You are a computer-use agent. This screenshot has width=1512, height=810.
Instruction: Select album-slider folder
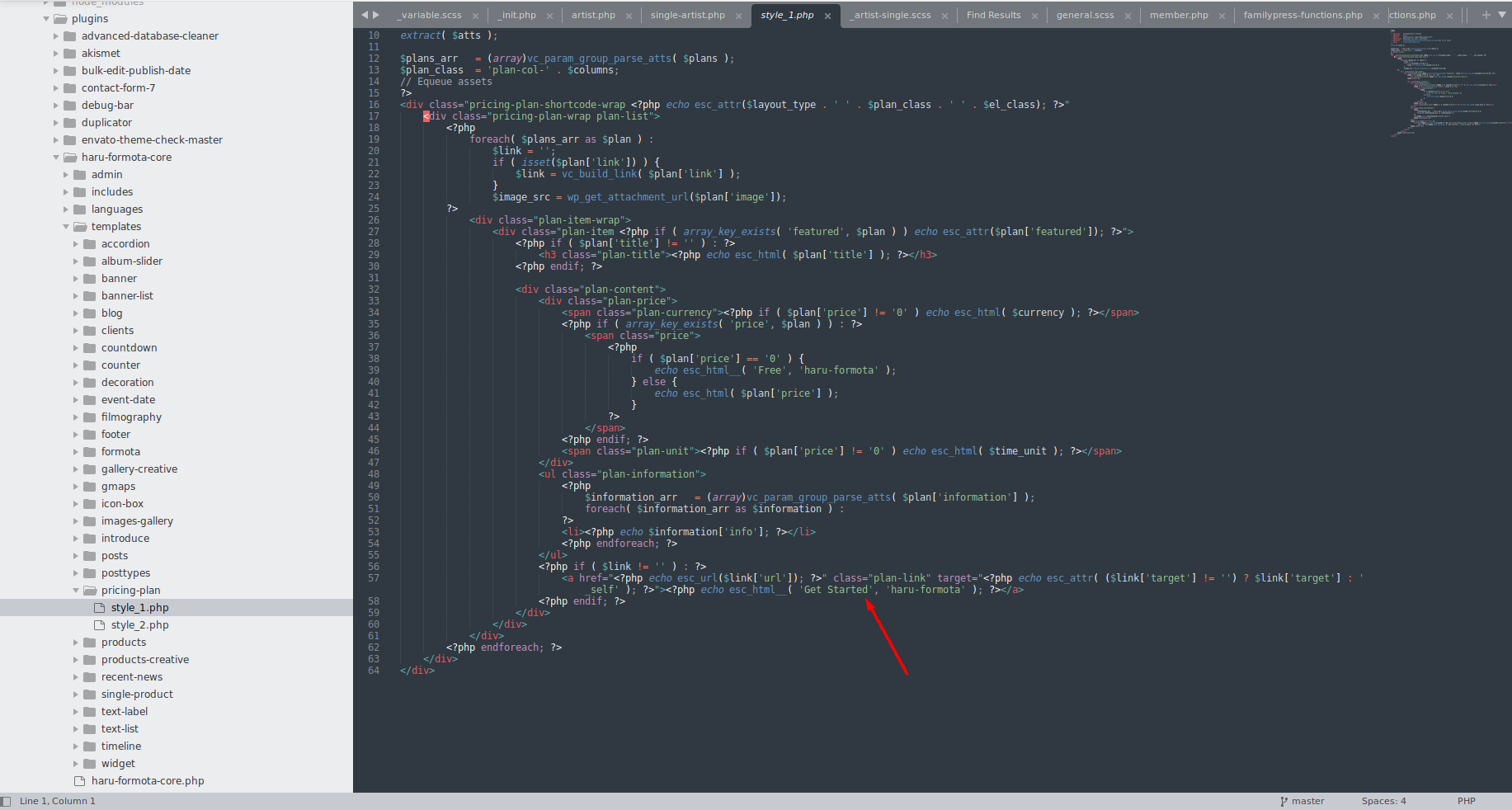pos(132,261)
